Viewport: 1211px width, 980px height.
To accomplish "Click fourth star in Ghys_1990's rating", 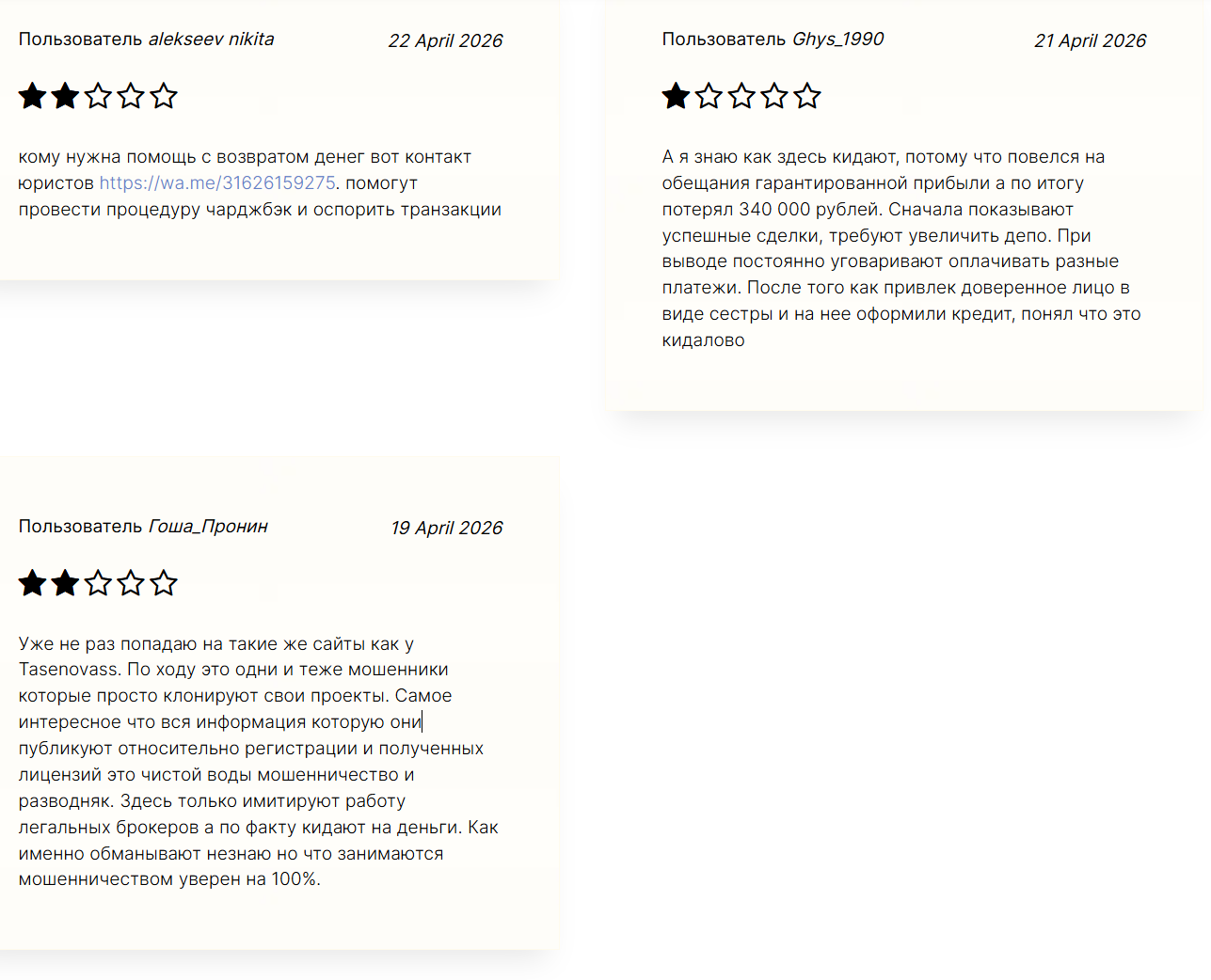I will [x=774, y=96].
